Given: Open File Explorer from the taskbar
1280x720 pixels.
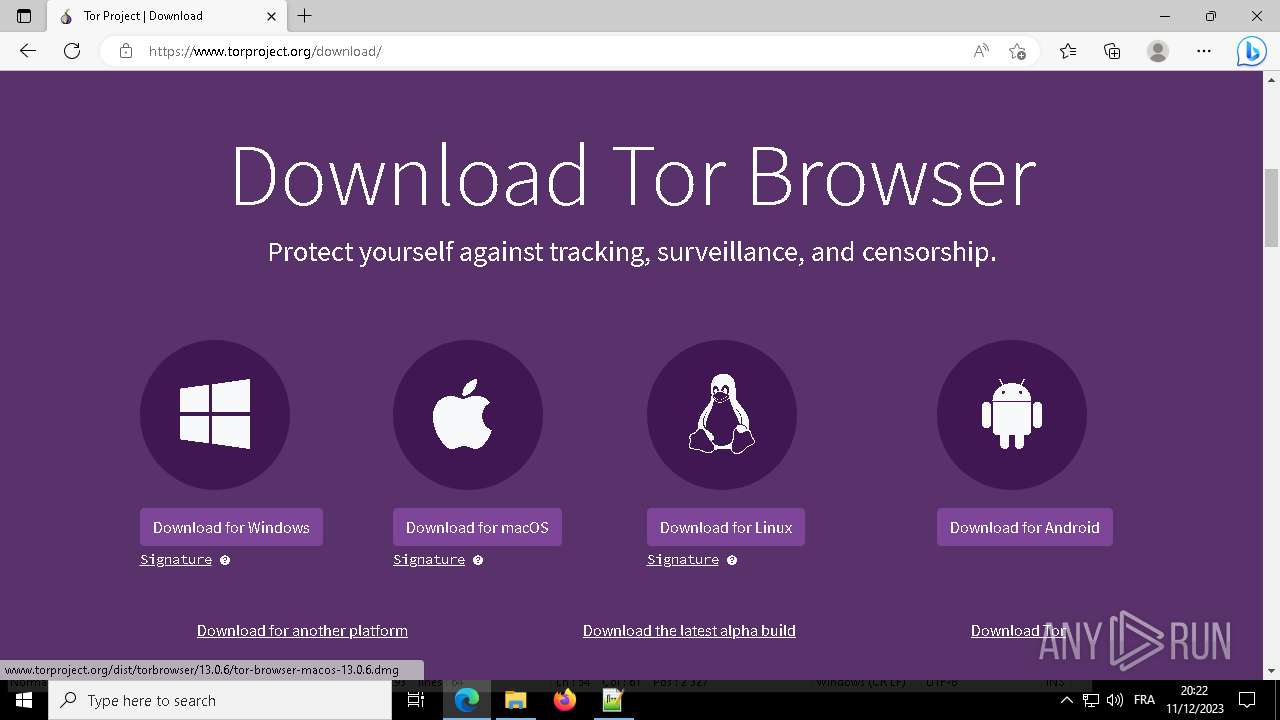Looking at the screenshot, I should pyautogui.click(x=515, y=700).
